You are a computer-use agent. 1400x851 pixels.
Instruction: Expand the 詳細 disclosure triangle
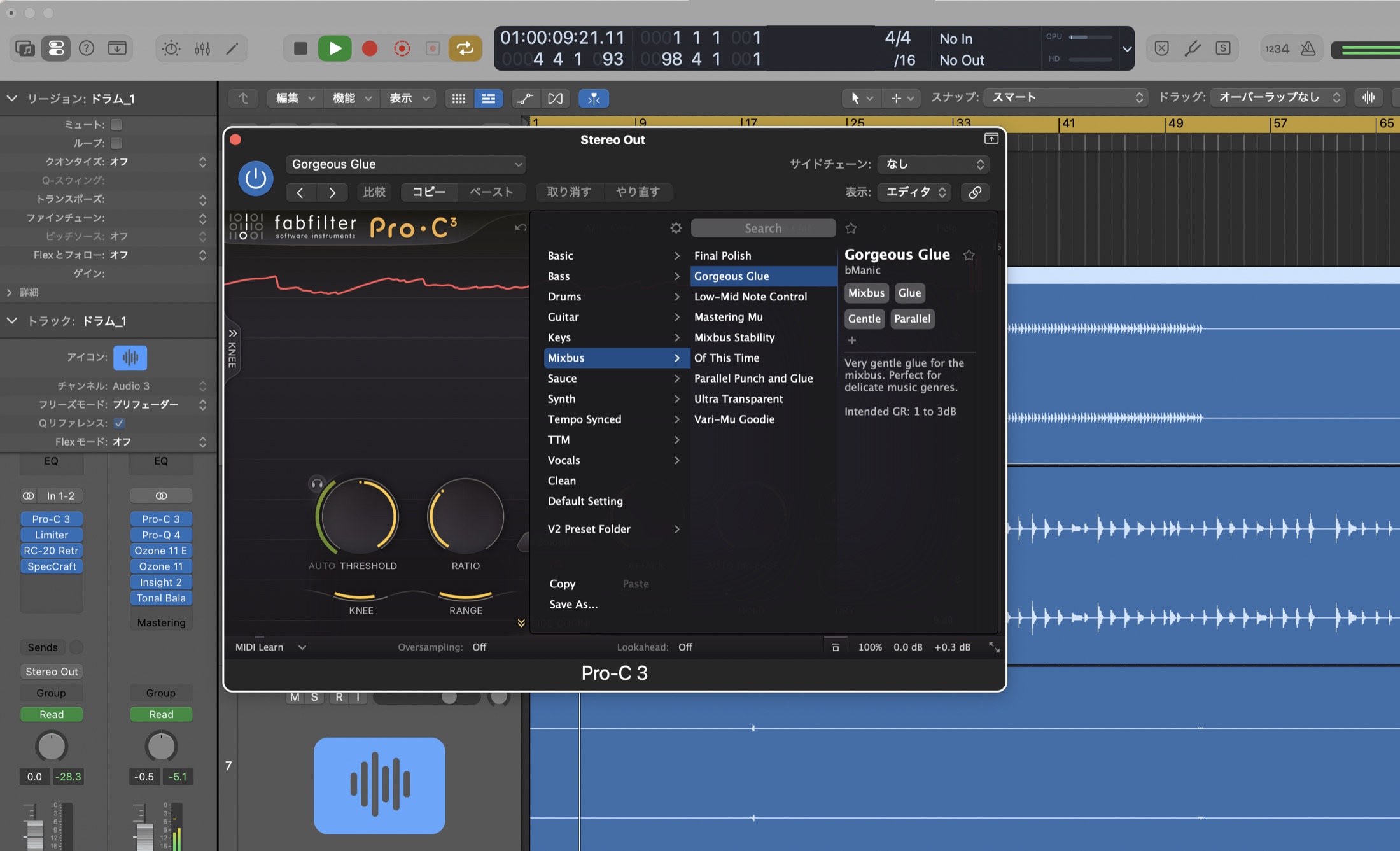point(9,292)
